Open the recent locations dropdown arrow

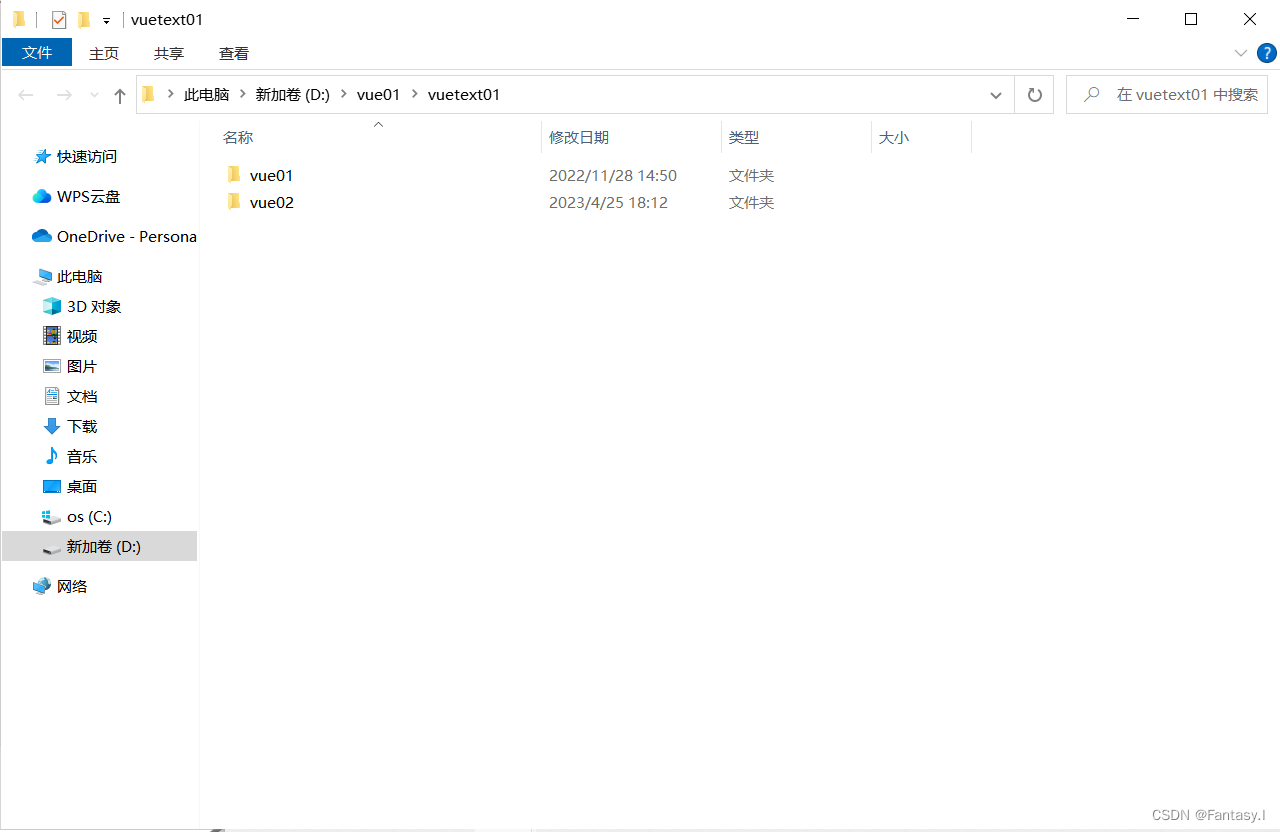95,95
